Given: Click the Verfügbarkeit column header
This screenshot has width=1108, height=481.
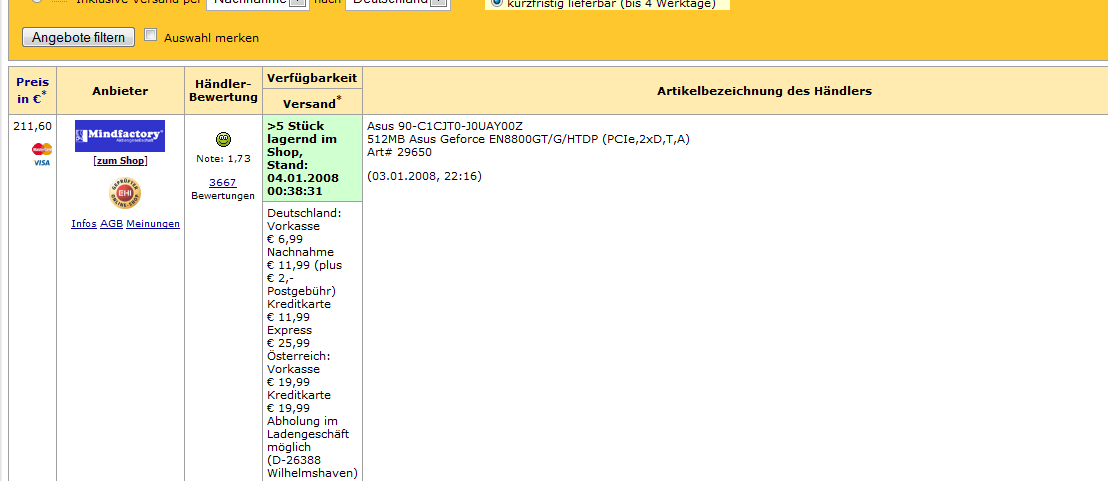Looking at the screenshot, I should [x=312, y=78].
